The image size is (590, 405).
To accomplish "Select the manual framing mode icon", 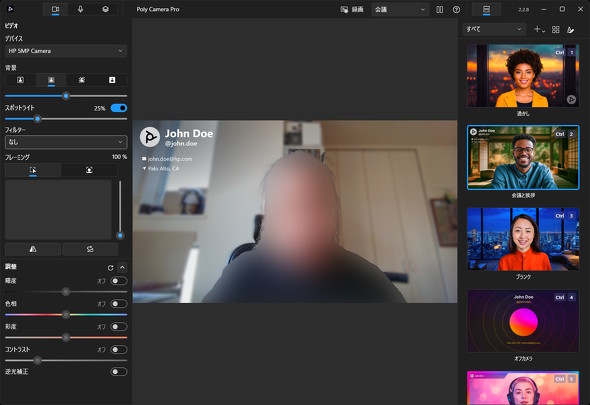I will click(x=33, y=170).
